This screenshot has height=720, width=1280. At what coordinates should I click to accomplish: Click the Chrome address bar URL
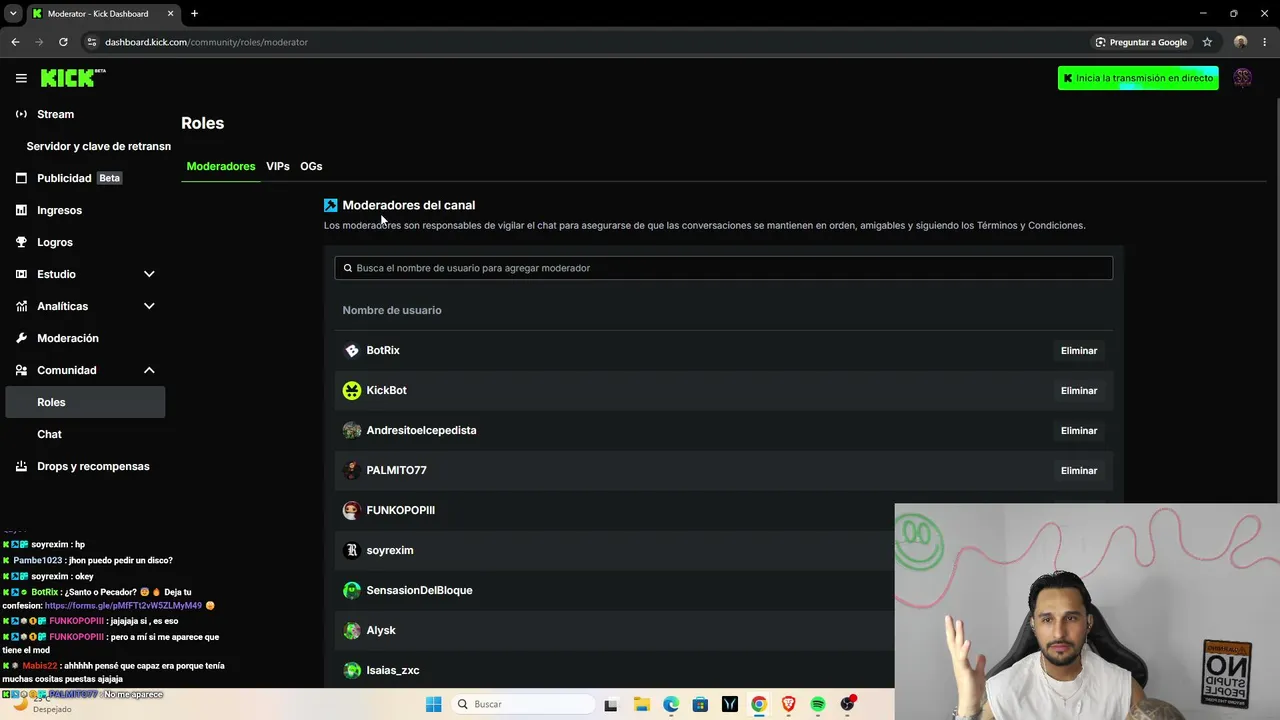[206, 42]
